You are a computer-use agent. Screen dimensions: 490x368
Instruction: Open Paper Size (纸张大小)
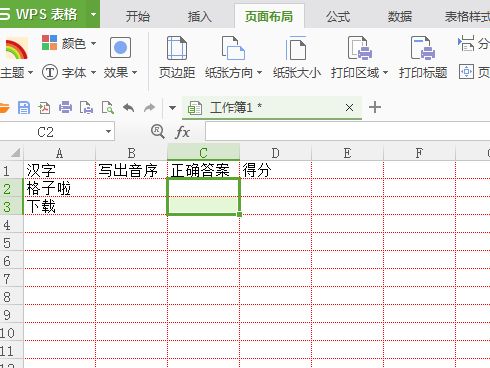click(297, 57)
